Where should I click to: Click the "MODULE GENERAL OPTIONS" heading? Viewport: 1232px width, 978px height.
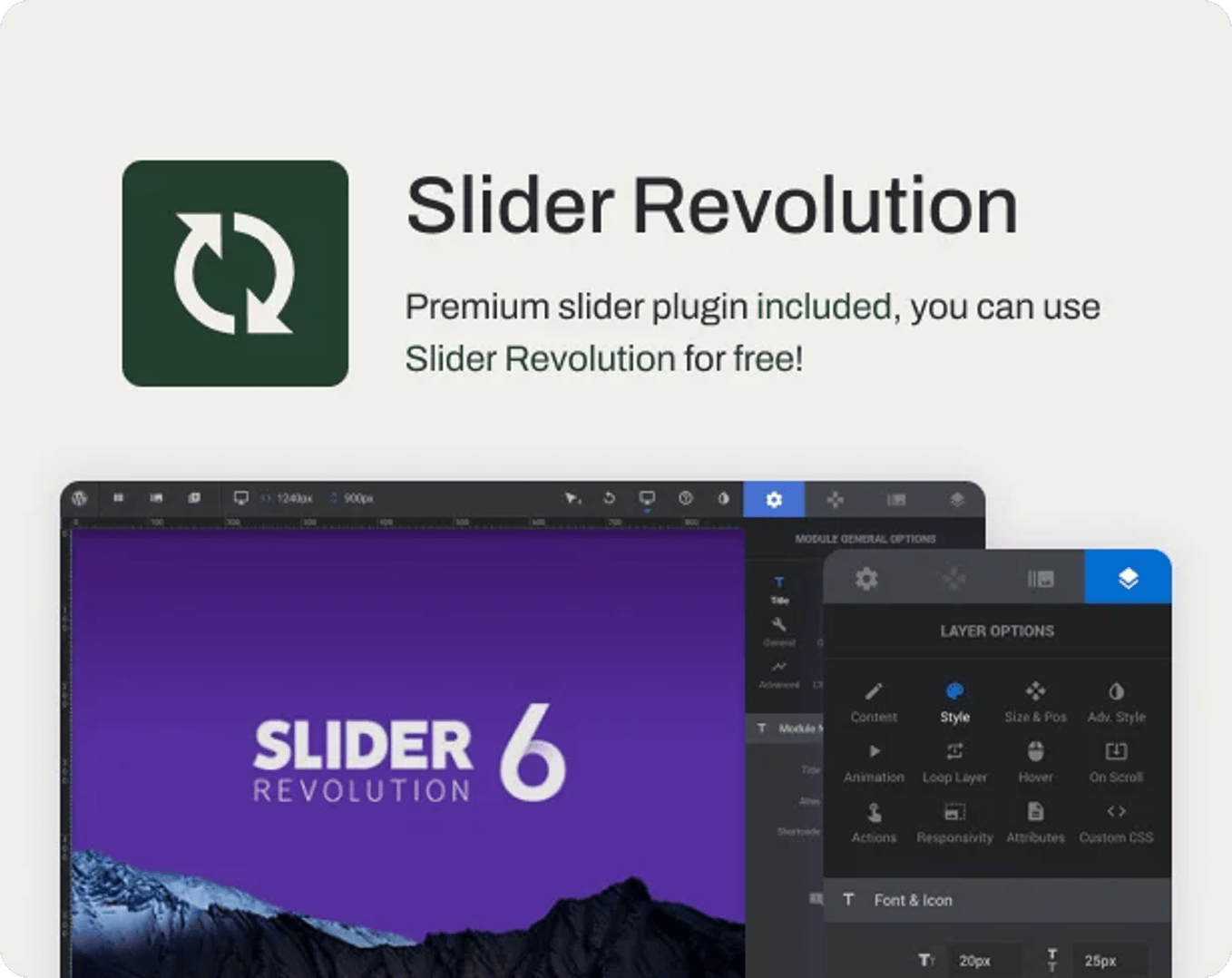[865, 539]
